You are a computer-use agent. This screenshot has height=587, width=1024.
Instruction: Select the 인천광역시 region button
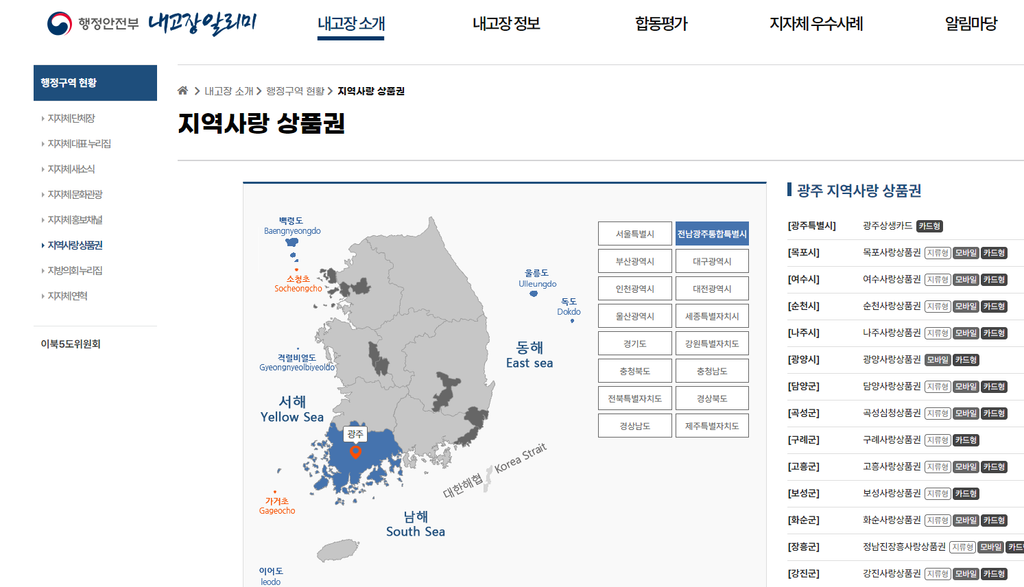[635, 289]
